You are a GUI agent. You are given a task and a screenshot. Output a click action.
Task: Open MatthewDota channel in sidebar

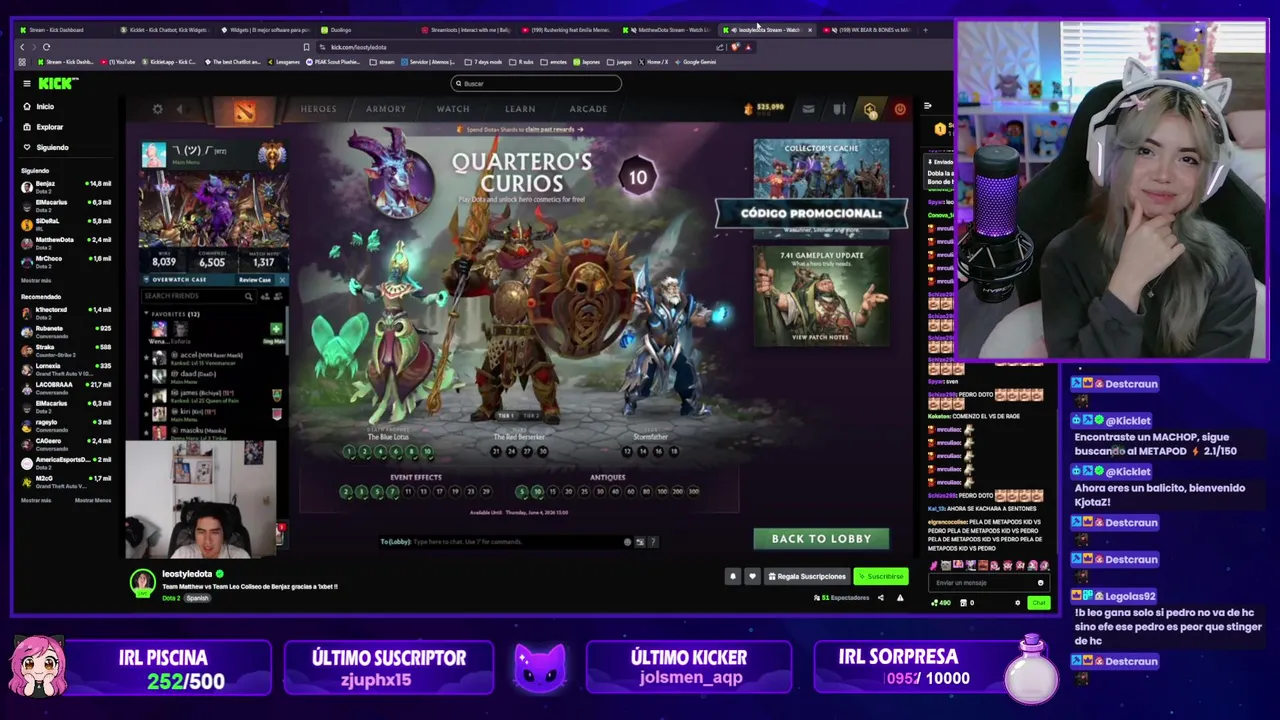click(x=65, y=243)
